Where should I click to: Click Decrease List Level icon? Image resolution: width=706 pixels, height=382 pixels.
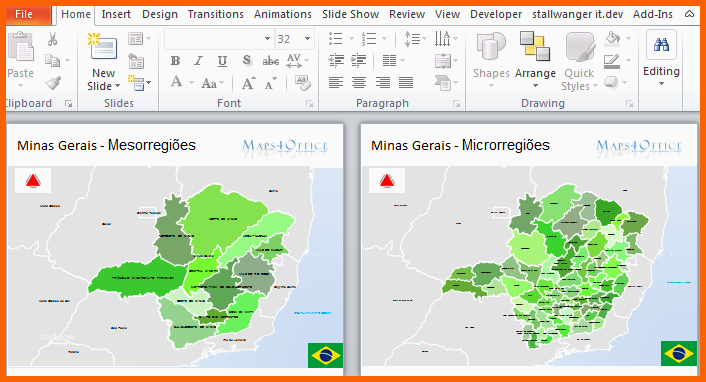click(336, 60)
